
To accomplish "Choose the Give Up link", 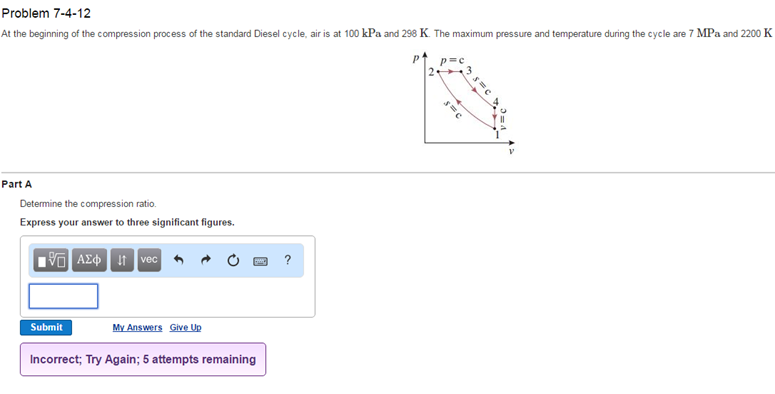I will coord(185,327).
